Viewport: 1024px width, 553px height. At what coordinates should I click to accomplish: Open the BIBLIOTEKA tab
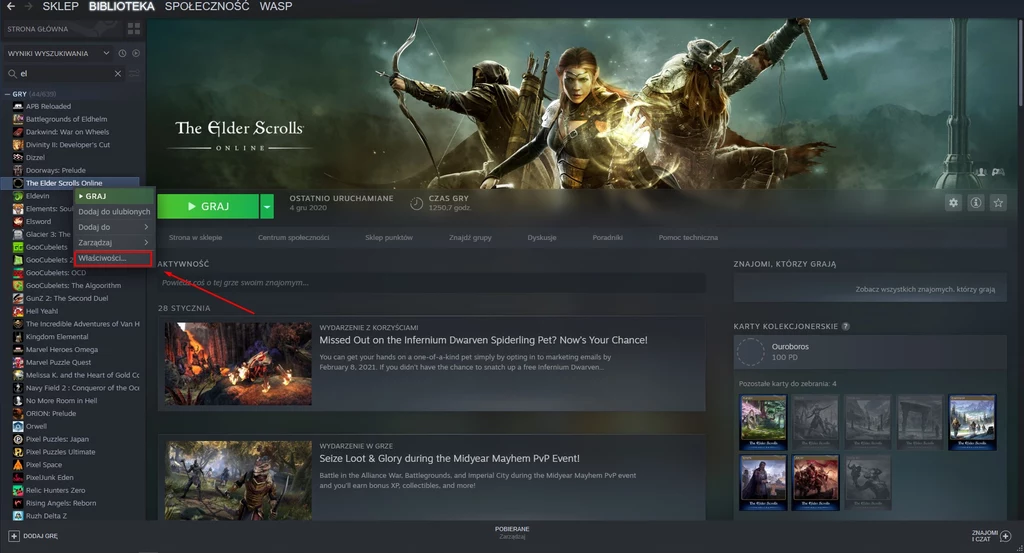tap(121, 7)
